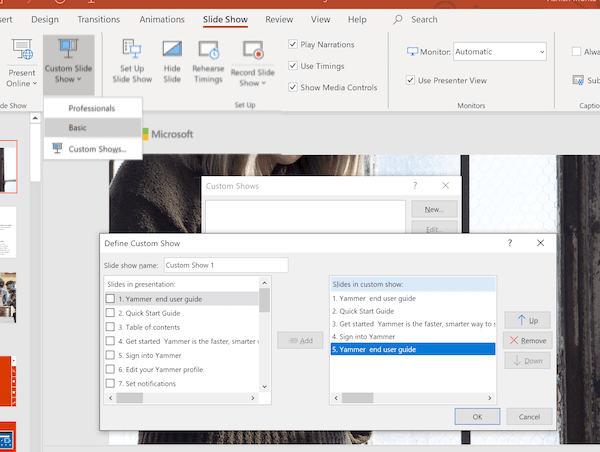The width and height of the screenshot is (600, 452).
Task: Click New... in Custom Shows dialog
Action: point(434,209)
